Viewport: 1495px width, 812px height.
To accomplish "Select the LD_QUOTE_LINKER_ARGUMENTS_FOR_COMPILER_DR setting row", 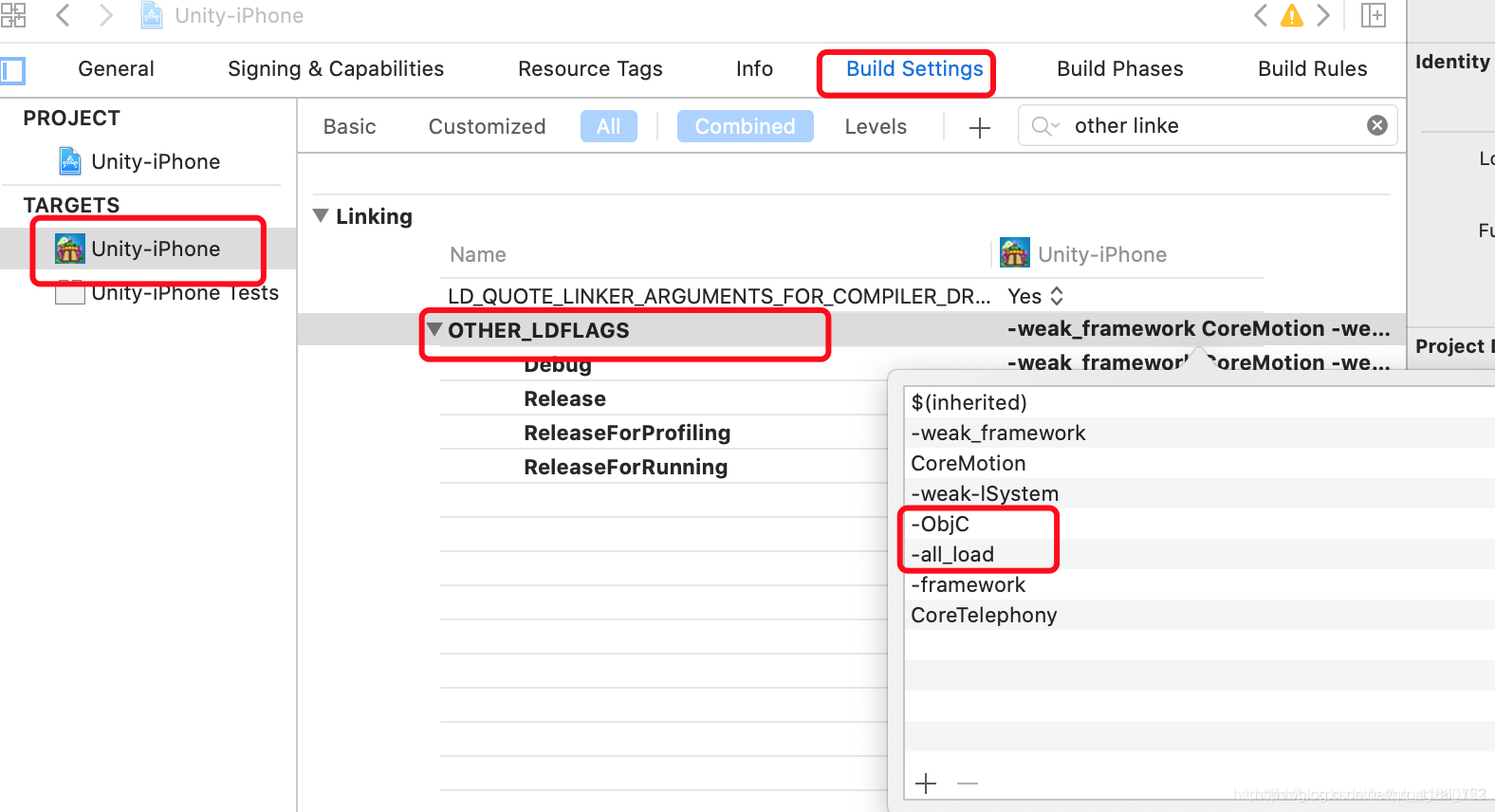I will [x=719, y=296].
